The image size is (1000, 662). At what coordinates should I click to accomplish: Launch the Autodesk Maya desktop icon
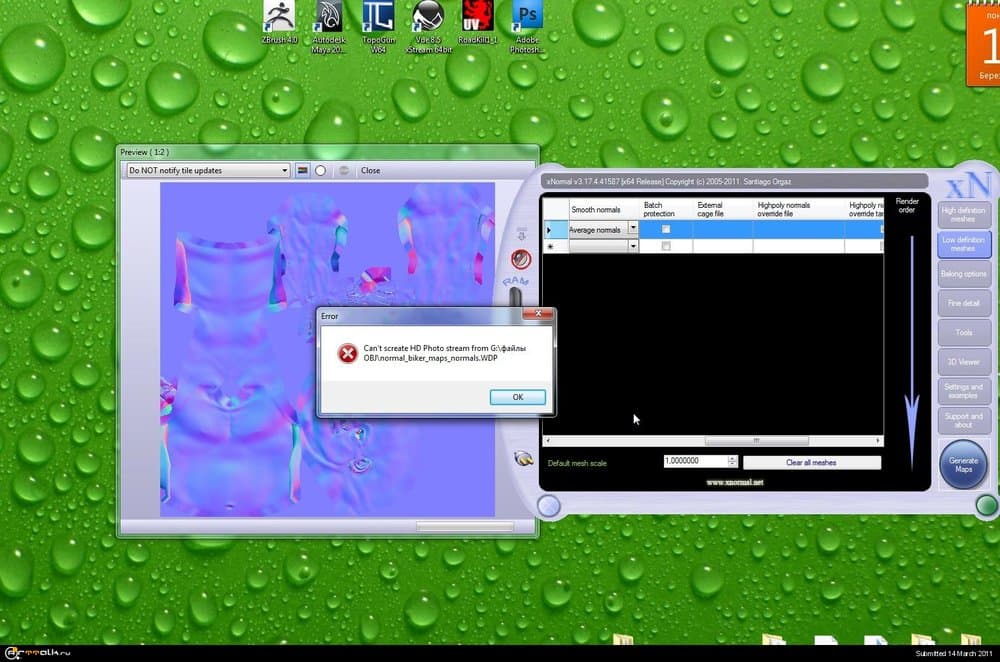(329, 18)
